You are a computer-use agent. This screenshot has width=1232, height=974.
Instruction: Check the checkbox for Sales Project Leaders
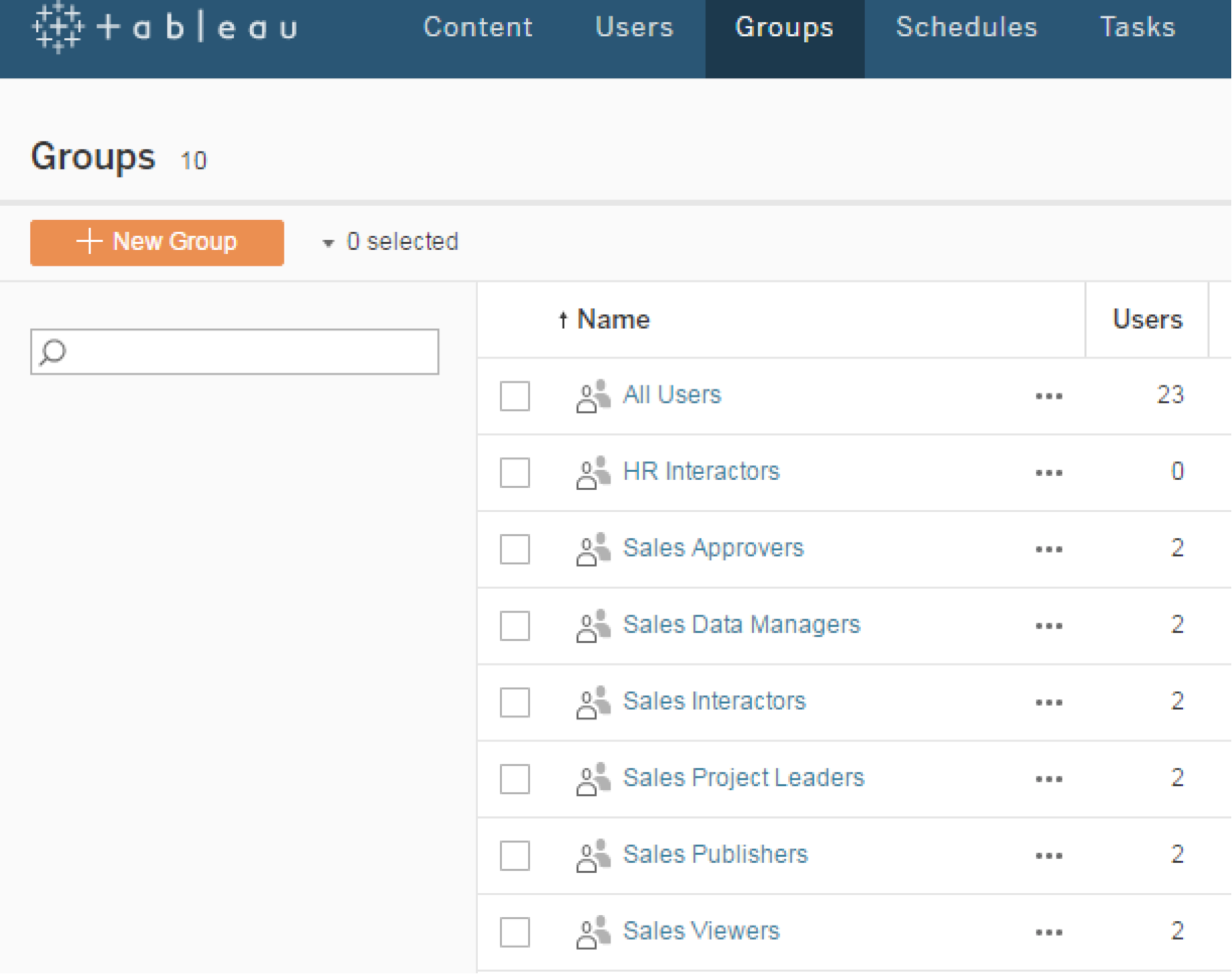[x=514, y=778]
